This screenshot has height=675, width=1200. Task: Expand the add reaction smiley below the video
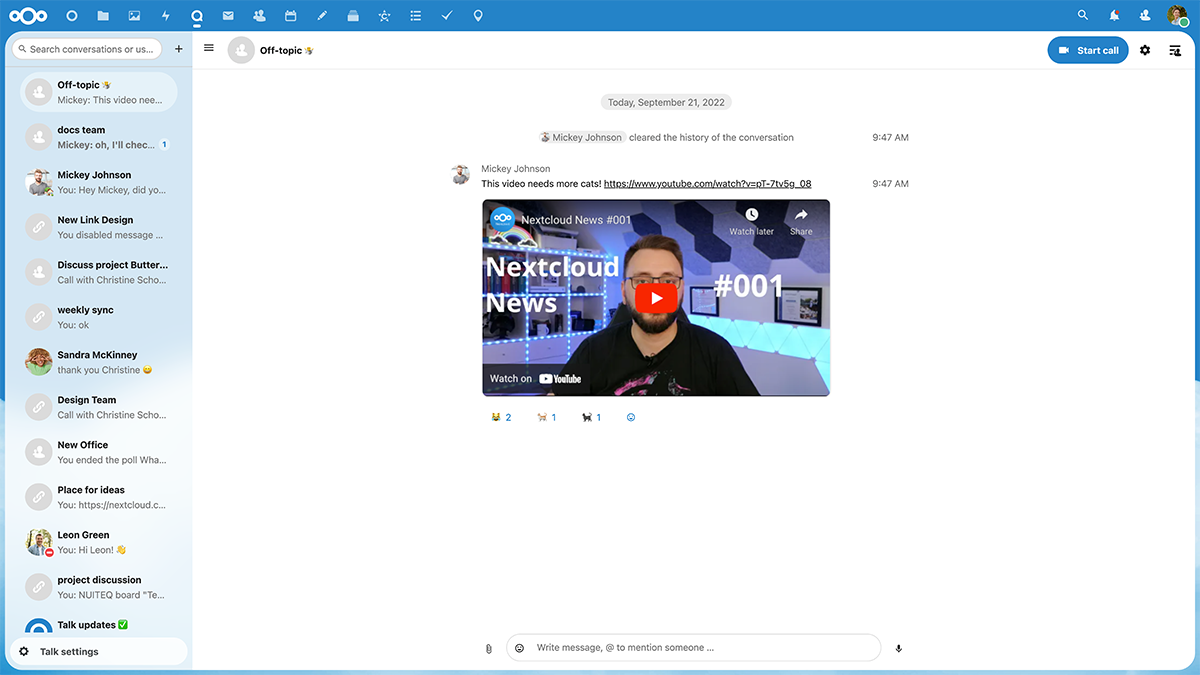point(631,417)
